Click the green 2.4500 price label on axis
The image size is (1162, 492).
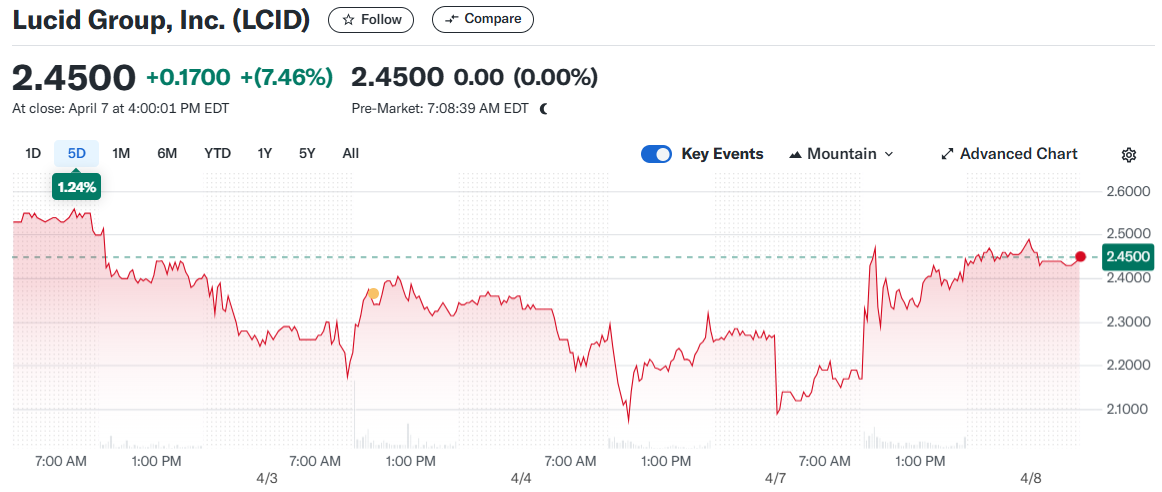[x=1128, y=257]
